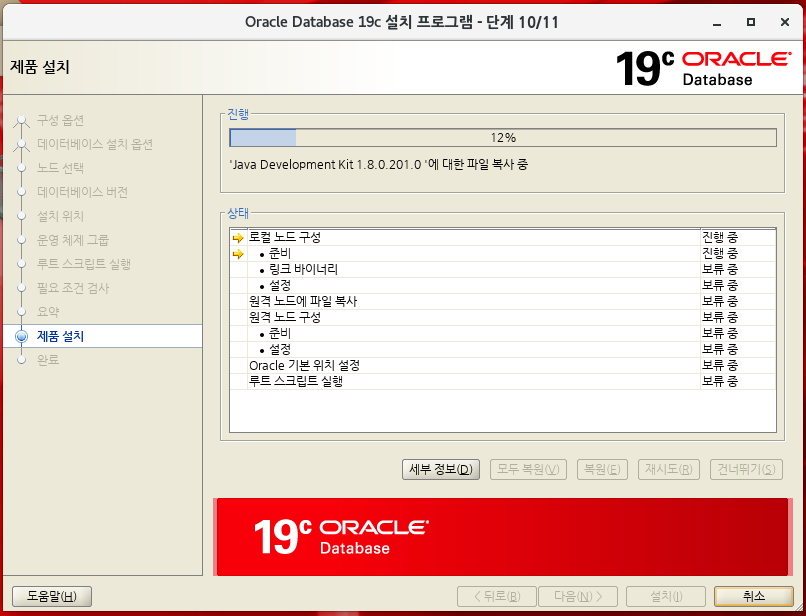Select the 루트 스크립트 실행 status table row
The height and width of the screenshot is (616, 806).
click(503, 381)
